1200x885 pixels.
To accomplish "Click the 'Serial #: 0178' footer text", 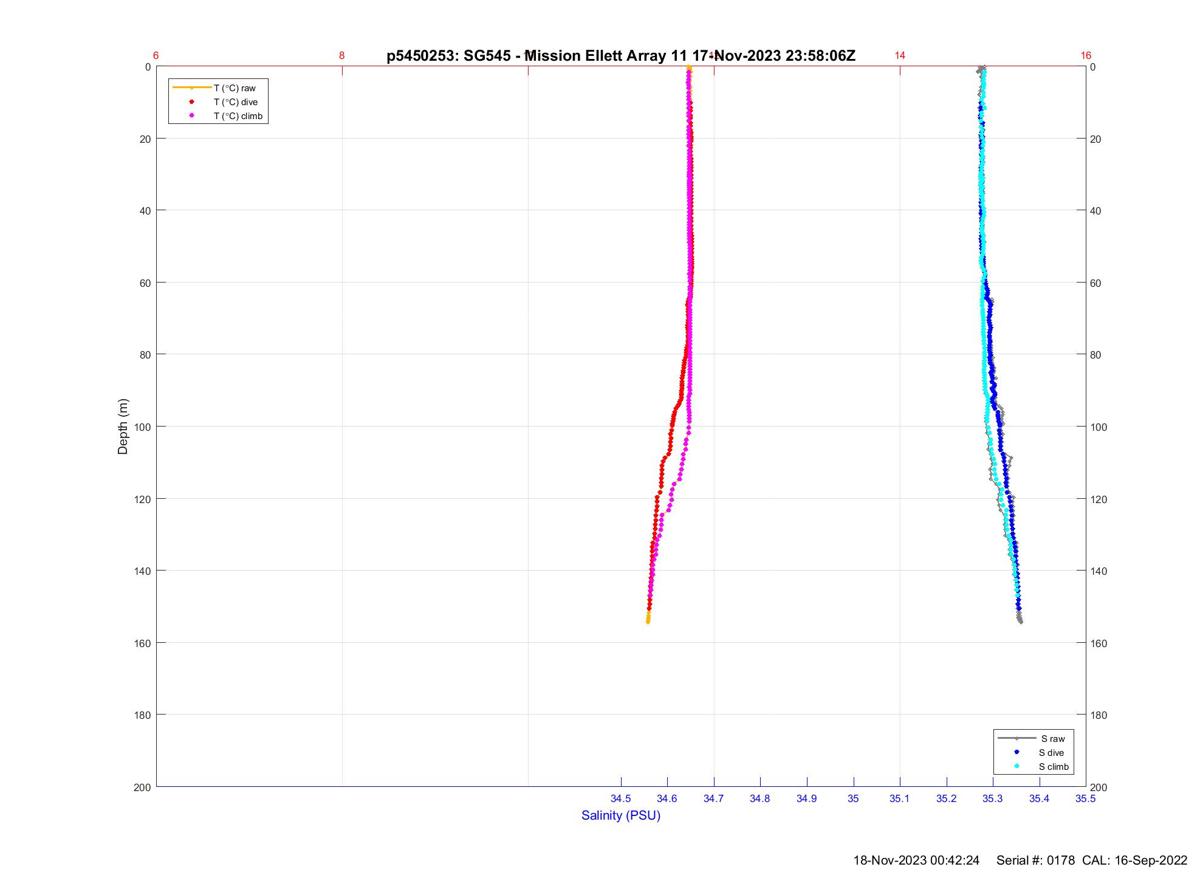I will [1037, 860].
